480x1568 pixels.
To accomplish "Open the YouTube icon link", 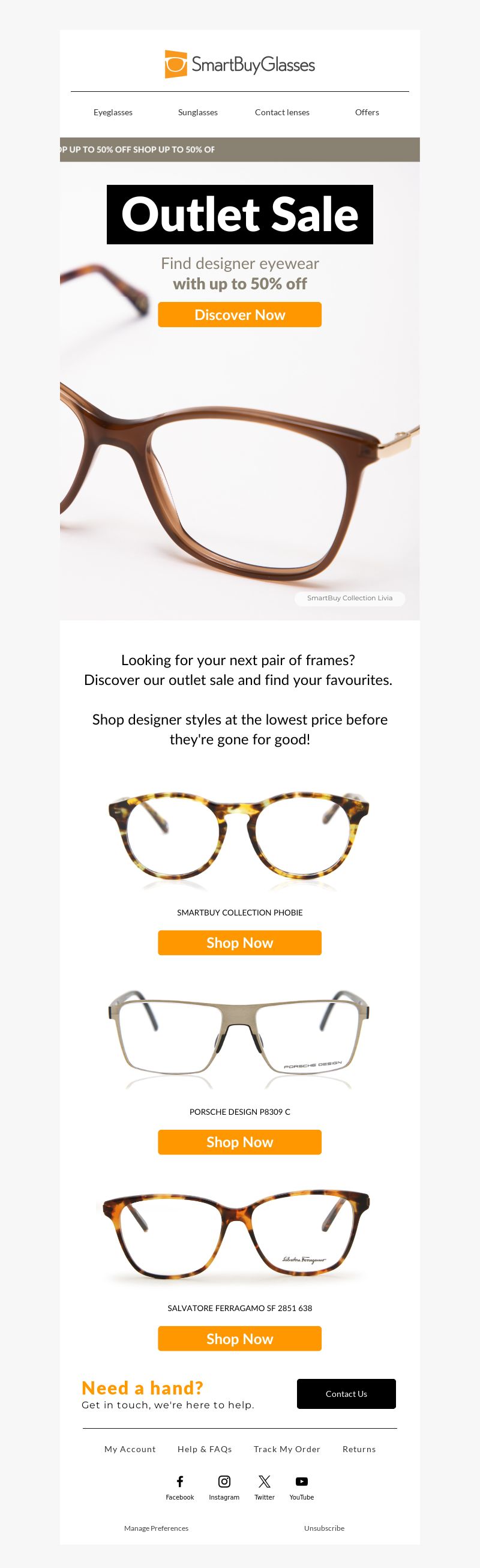I will pos(302,1481).
